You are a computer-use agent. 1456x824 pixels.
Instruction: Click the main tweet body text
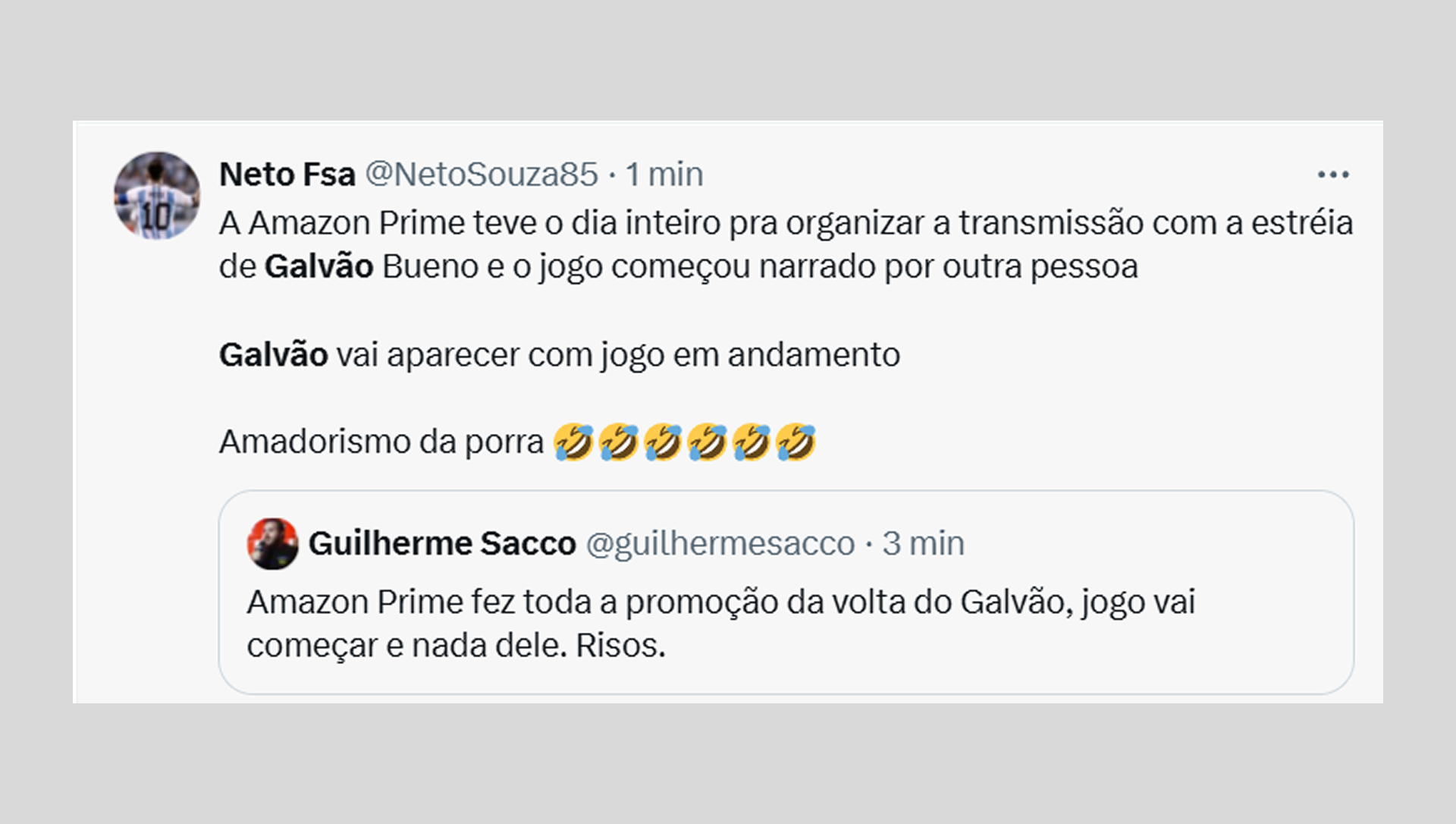682,224
